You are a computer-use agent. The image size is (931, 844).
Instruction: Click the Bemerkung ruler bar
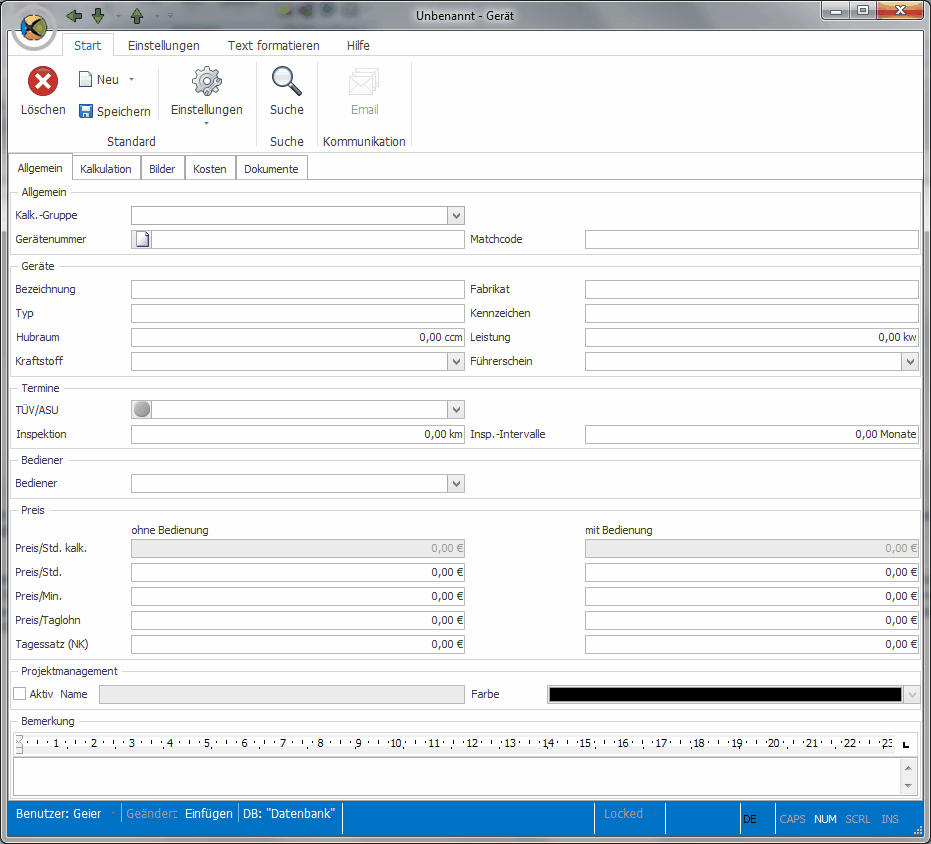[x=456, y=744]
